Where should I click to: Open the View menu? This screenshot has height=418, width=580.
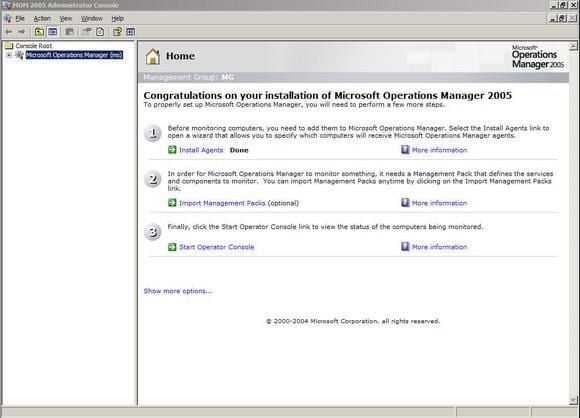point(66,18)
